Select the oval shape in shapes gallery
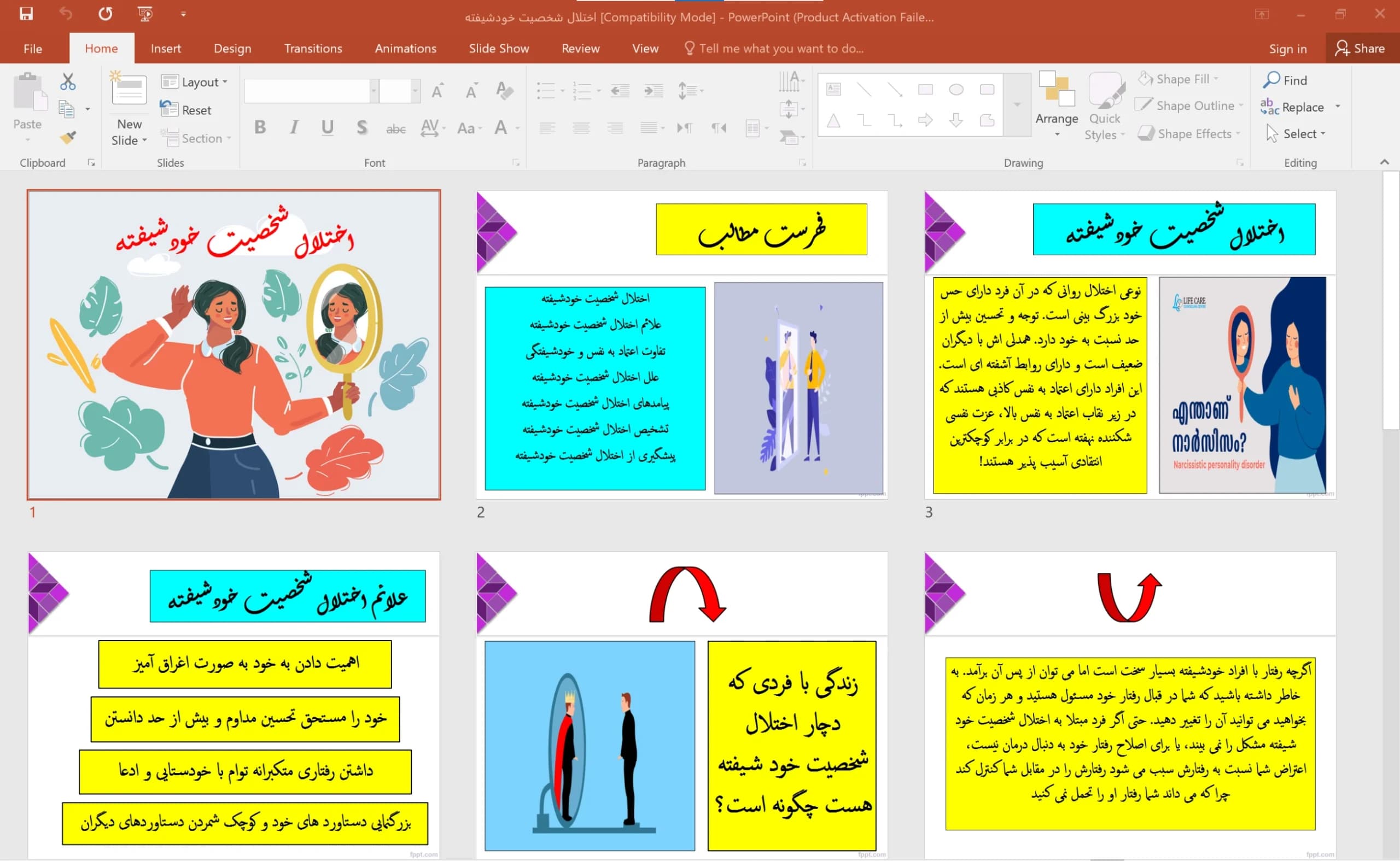 [956, 90]
